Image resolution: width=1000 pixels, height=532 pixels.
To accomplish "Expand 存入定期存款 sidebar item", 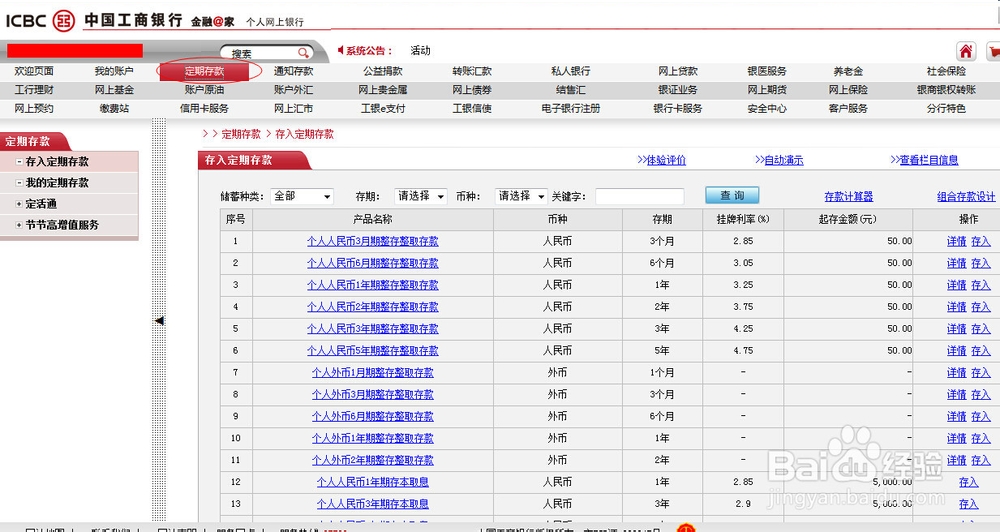I will click(x=19, y=162).
